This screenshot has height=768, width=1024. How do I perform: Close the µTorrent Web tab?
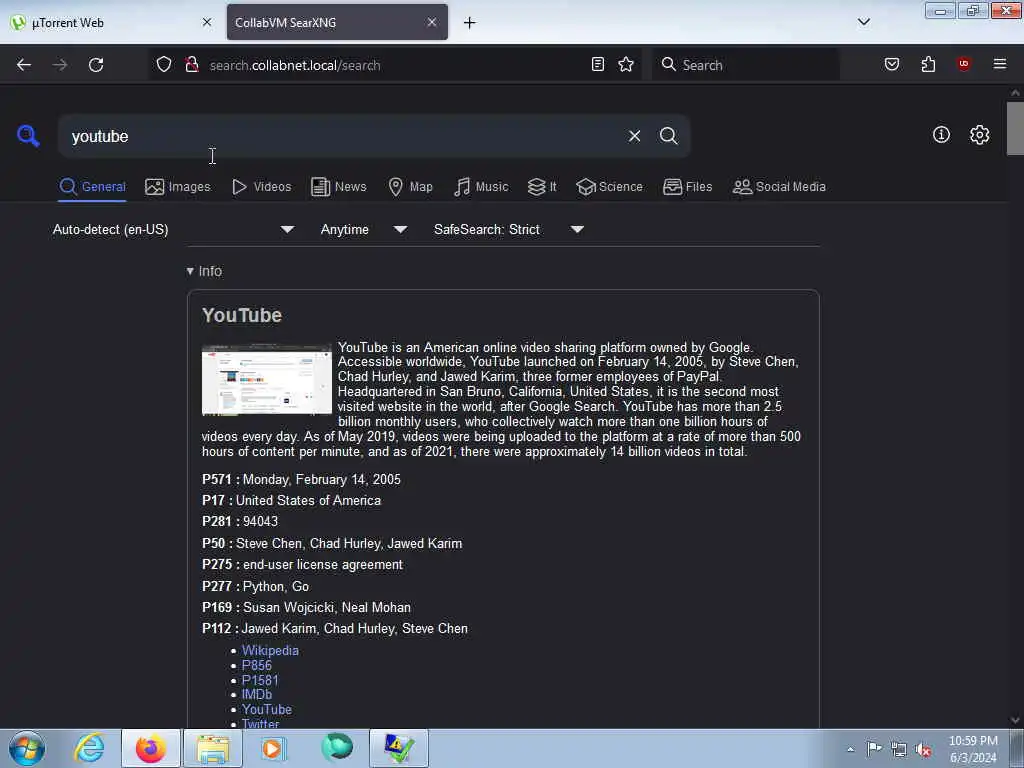[x=207, y=22]
